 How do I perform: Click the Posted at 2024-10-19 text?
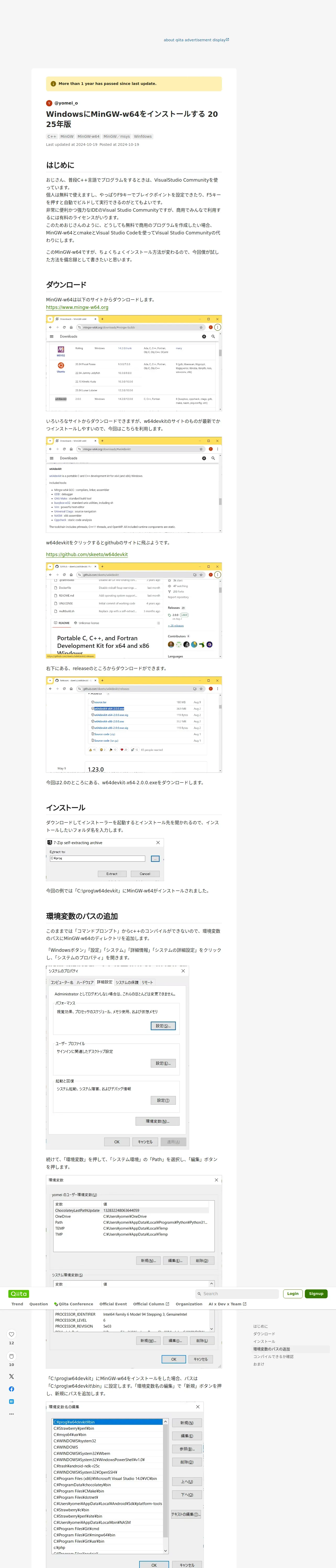tap(120, 145)
